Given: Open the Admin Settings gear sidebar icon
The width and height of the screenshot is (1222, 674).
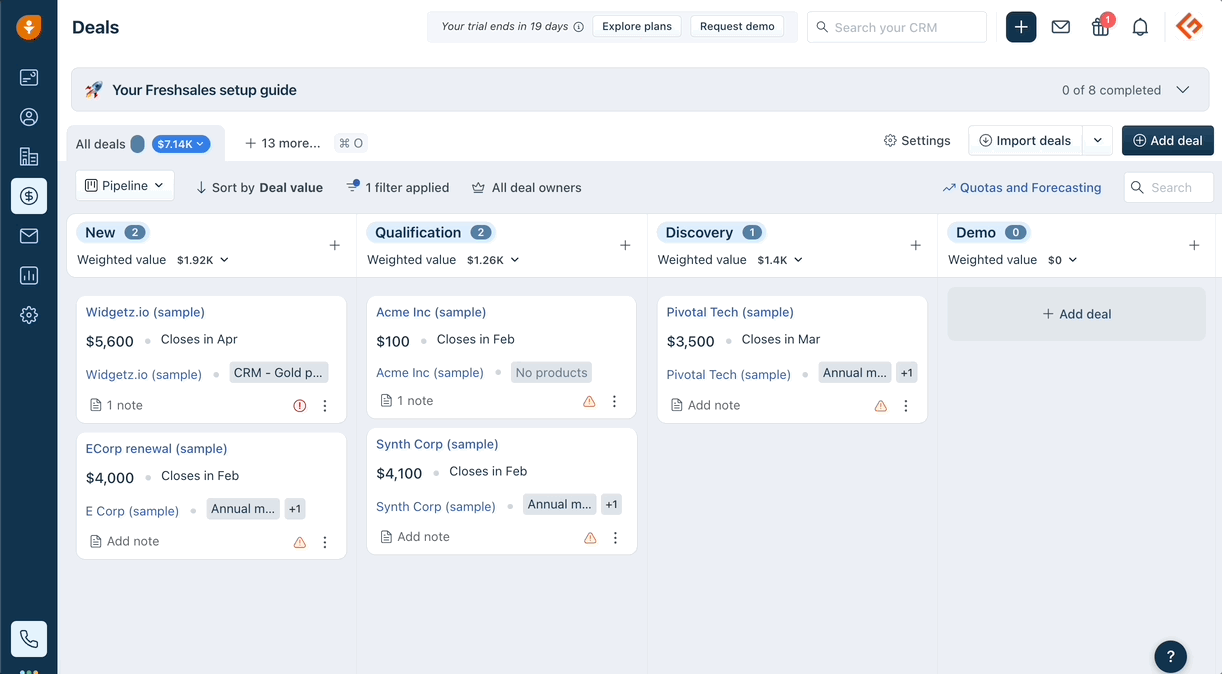Looking at the screenshot, I should 29,315.
